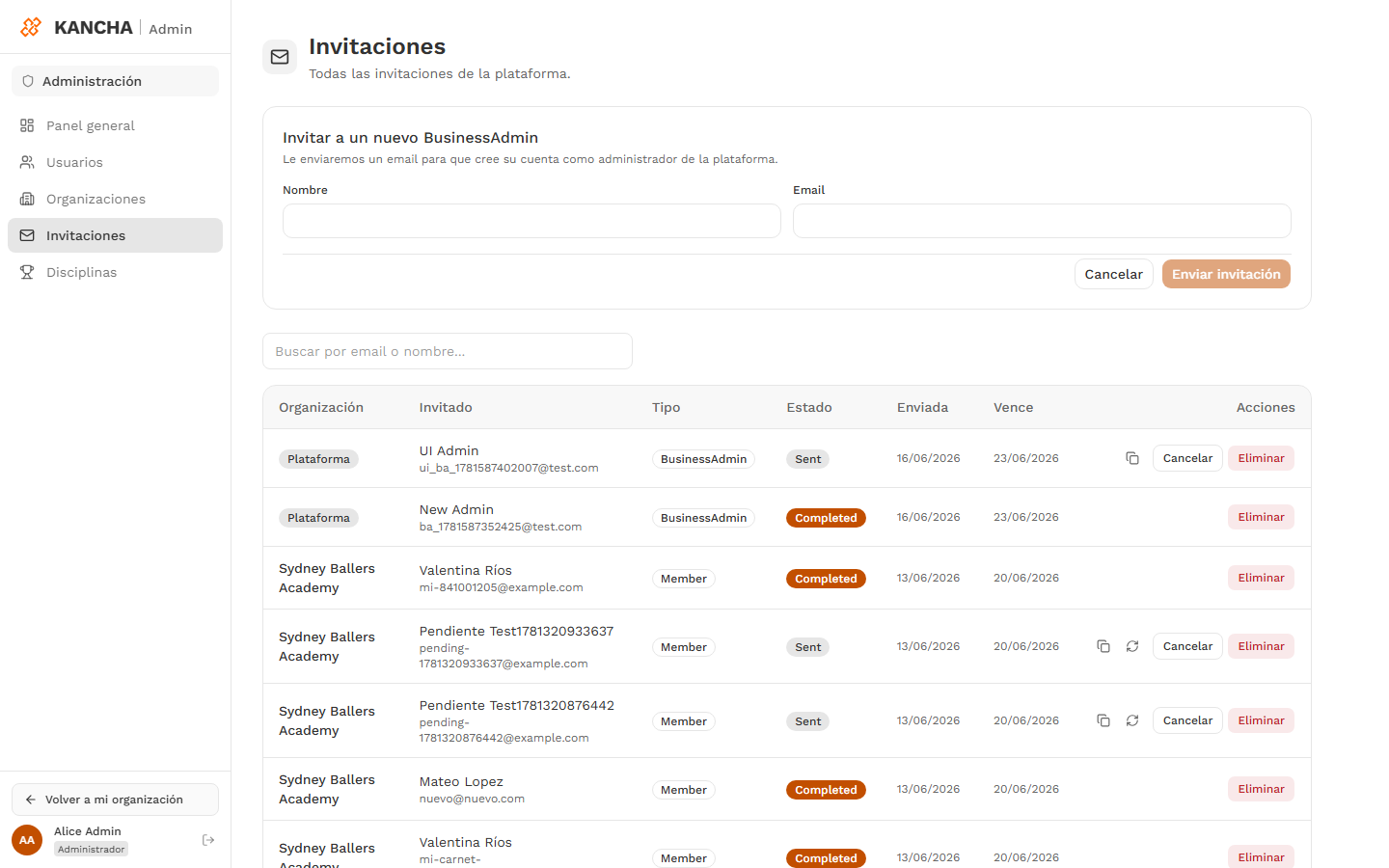The image size is (1389, 868).
Task: Copy invitation link for UI Admin
Action: (x=1132, y=458)
